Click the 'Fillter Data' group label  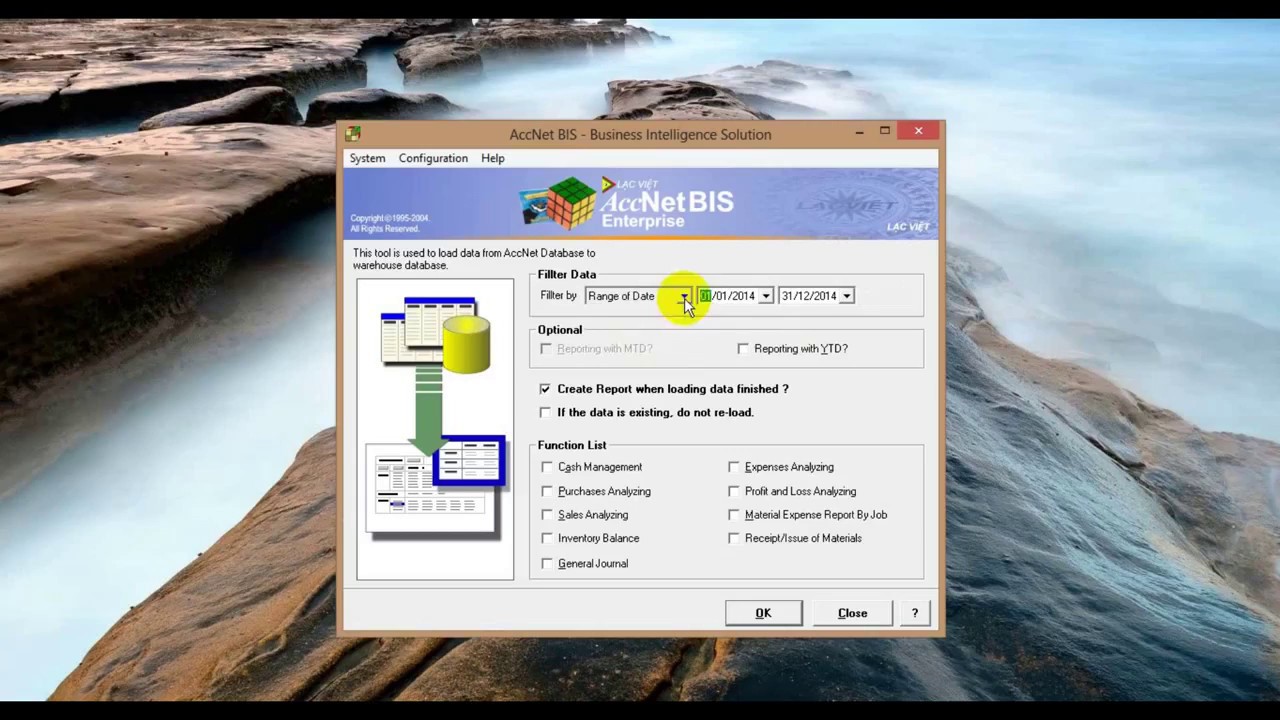(567, 274)
